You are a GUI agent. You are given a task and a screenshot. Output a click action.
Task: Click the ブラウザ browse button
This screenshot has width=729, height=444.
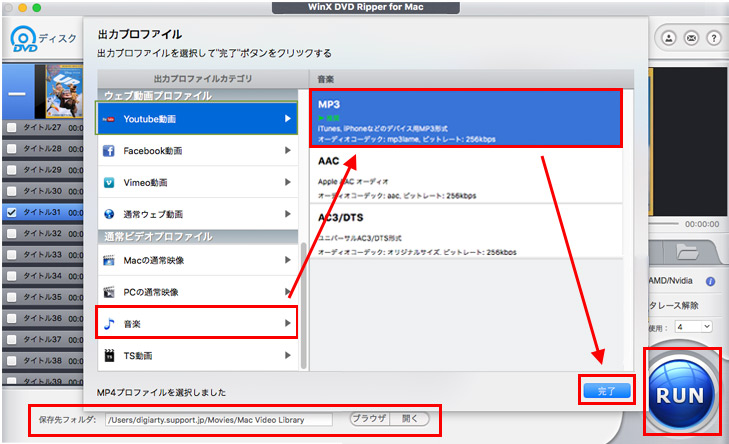[370, 418]
